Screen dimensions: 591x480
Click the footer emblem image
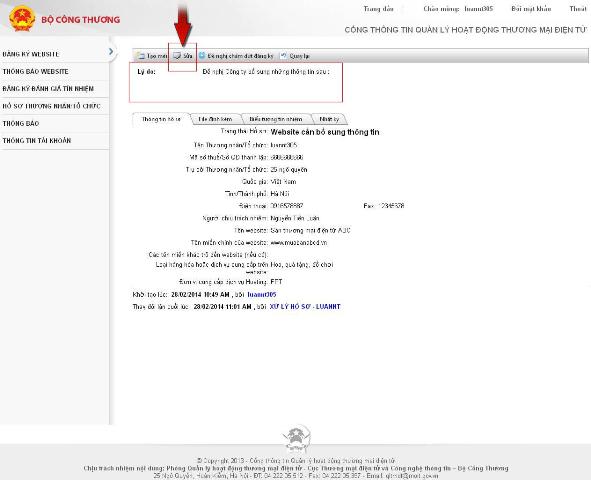[296, 439]
